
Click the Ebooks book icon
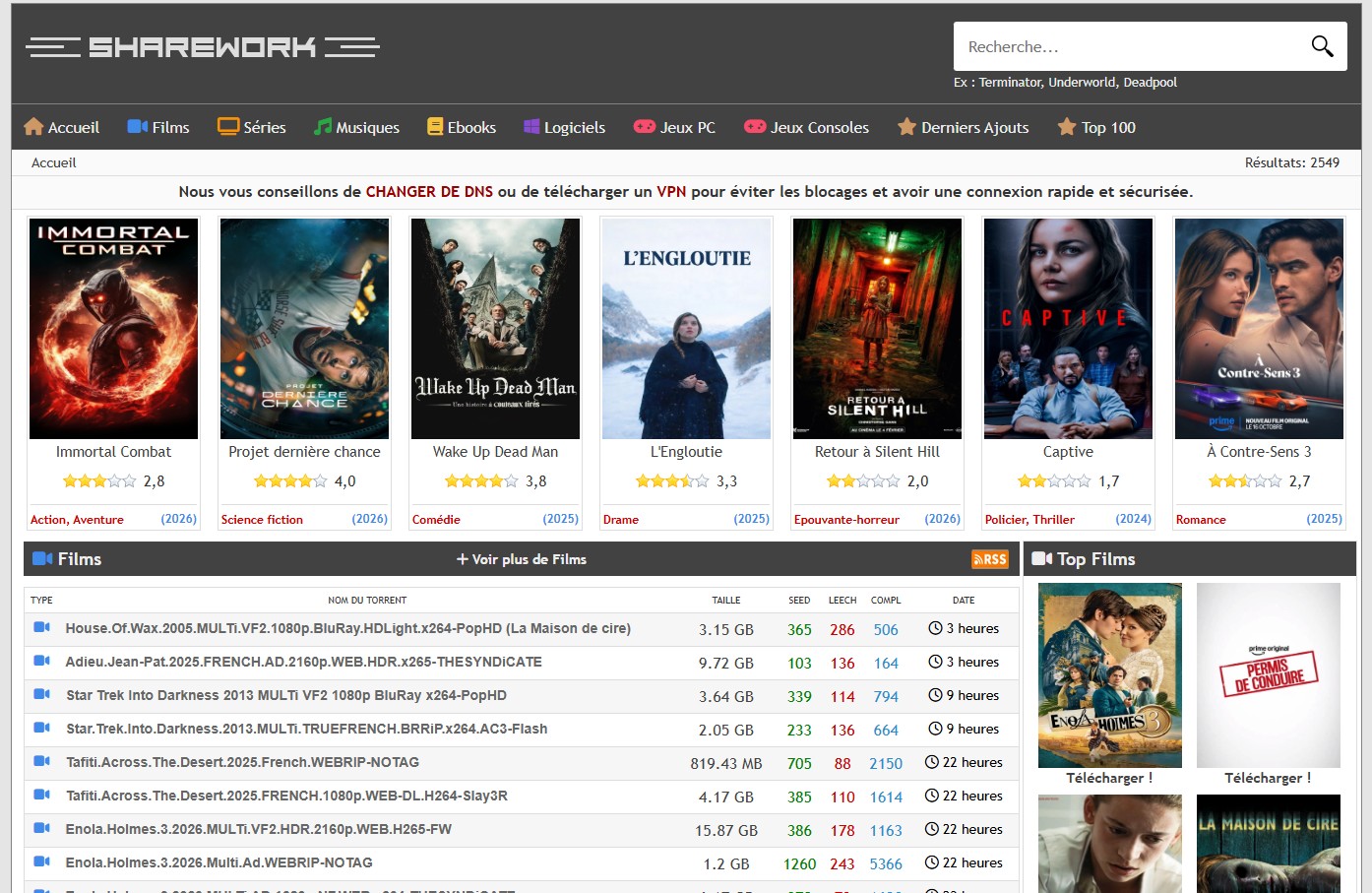coord(435,126)
